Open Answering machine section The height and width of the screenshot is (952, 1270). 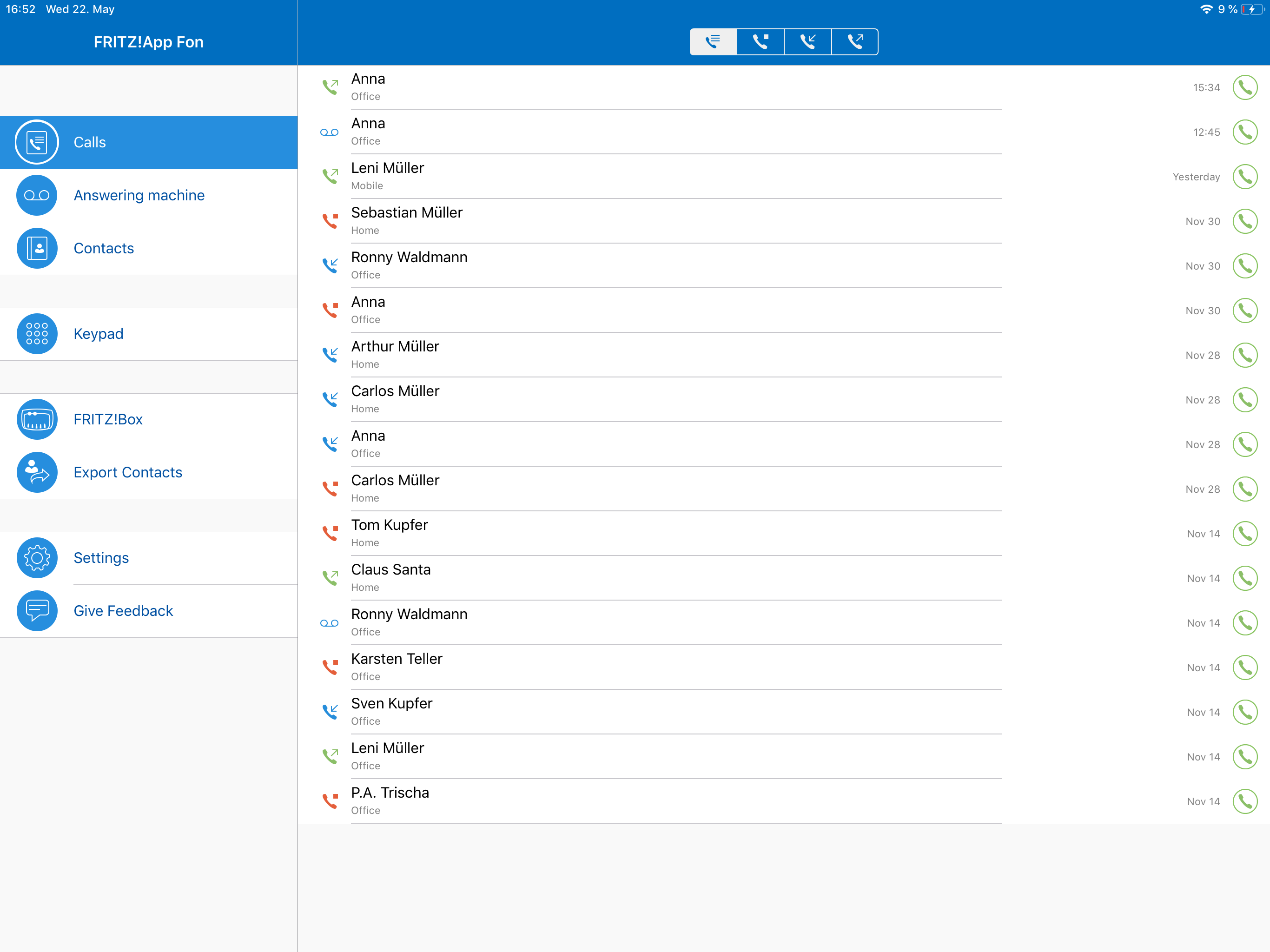[x=149, y=195]
